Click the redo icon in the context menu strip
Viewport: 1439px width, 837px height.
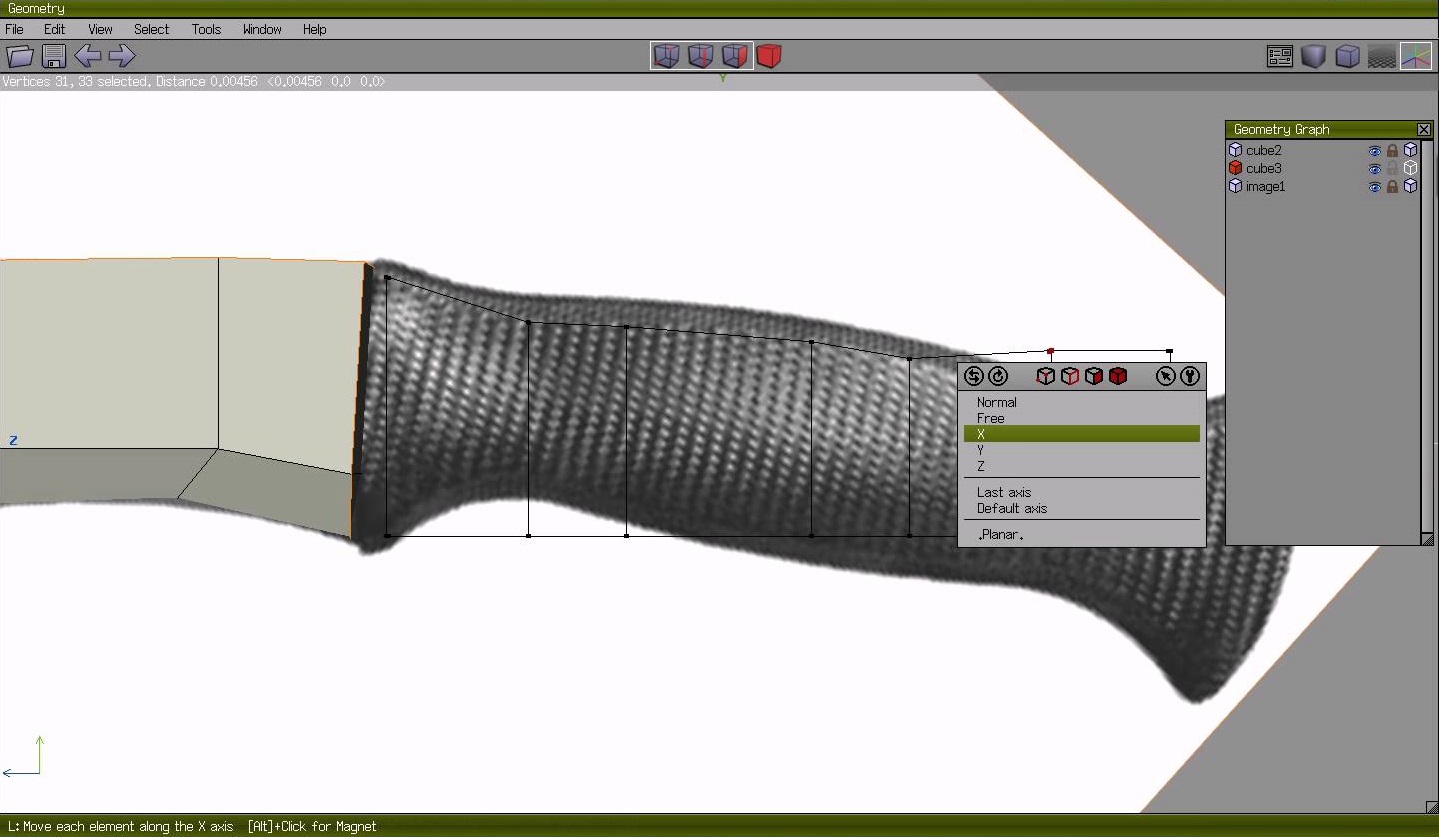click(997, 376)
